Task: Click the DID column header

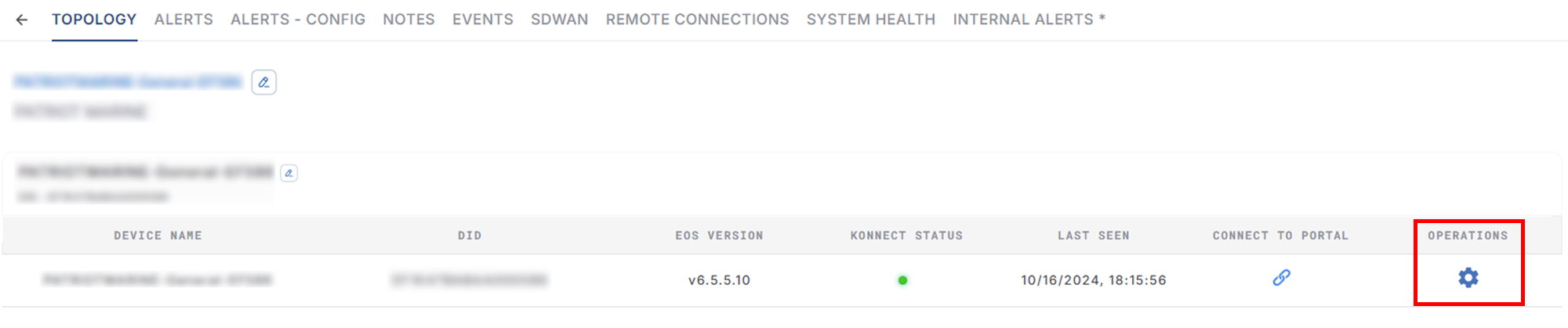Action: (470, 236)
